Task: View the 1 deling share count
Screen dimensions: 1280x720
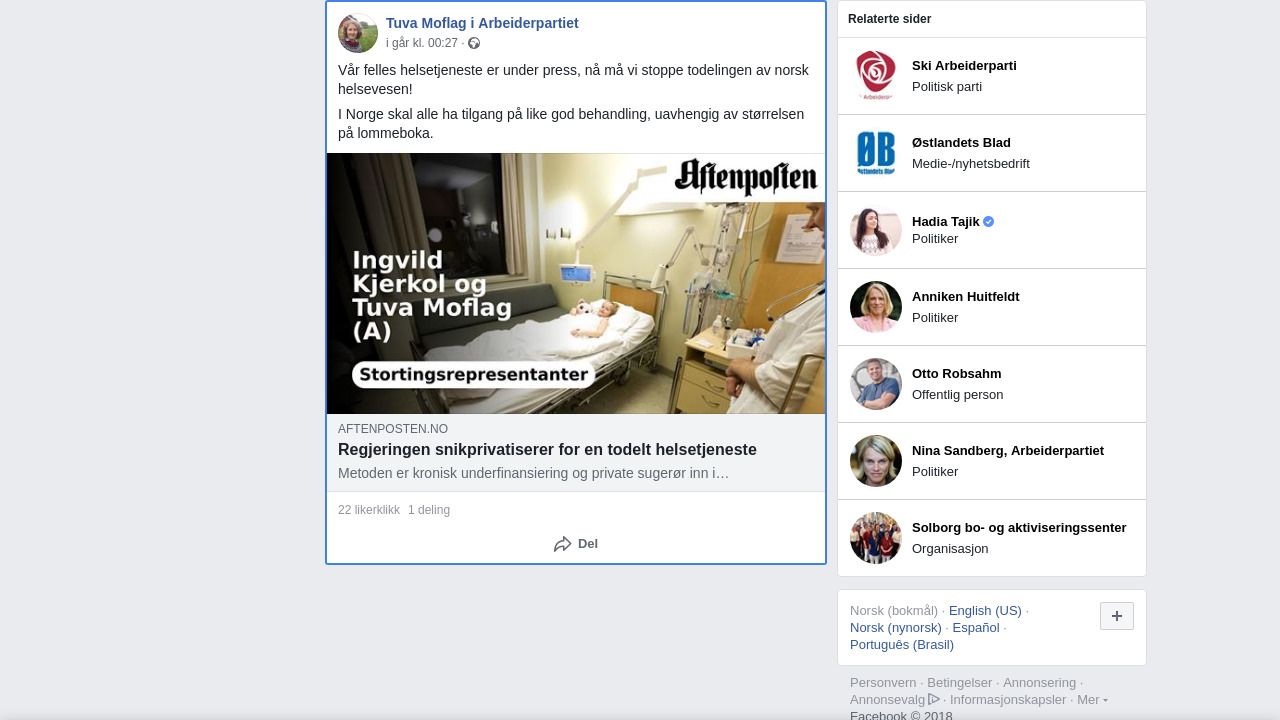Action: pyautogui.click(x=429, y=510)
